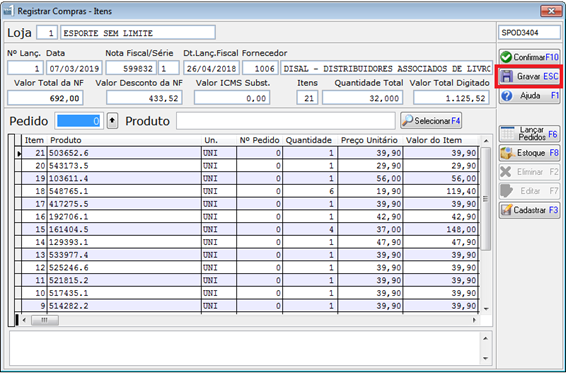
Task: Click the ESPORTE SEM LIMITE store name field
Action: pos(138,33)
